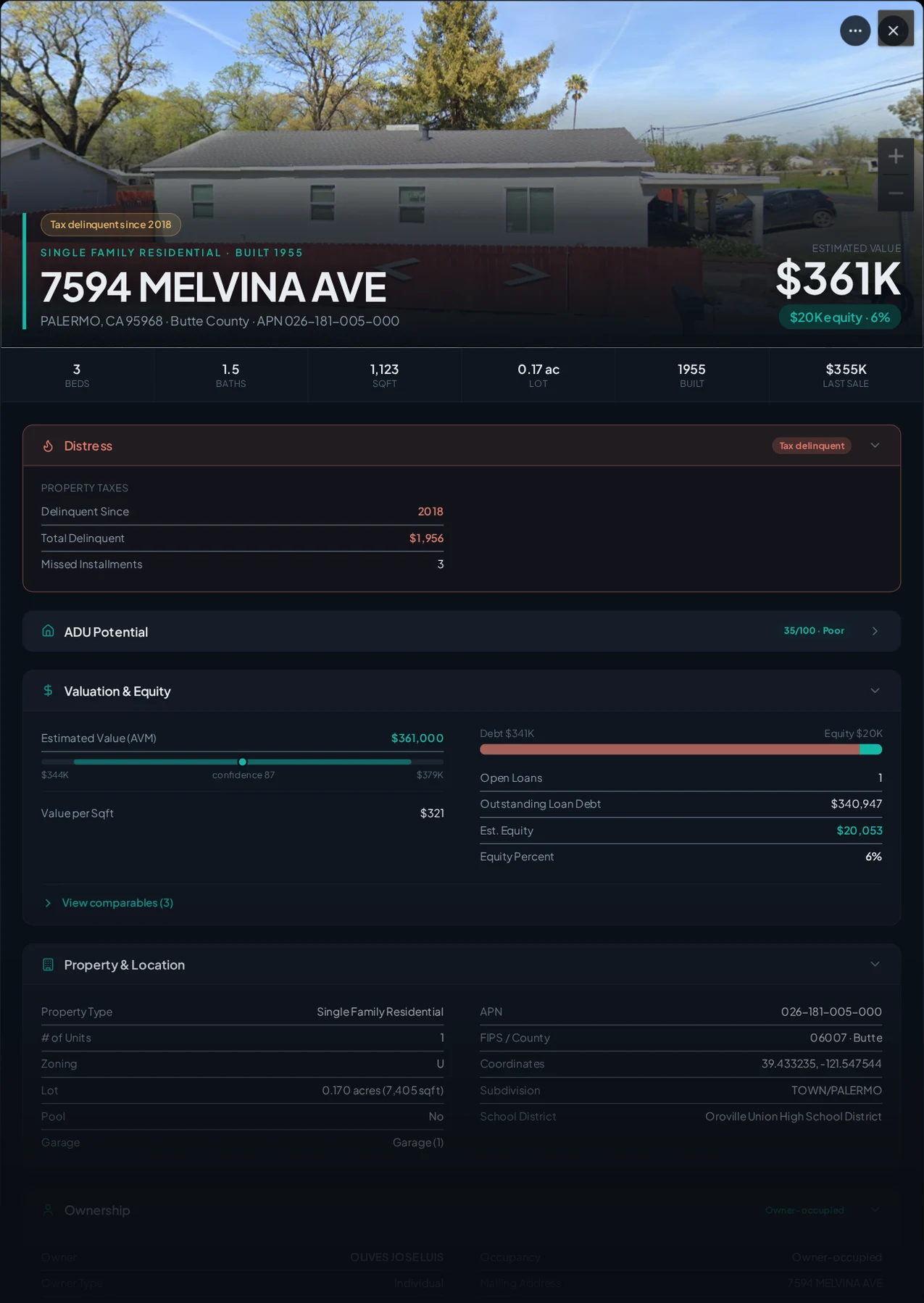Select the 0.17 ac LOT stat

coord(538,375)
